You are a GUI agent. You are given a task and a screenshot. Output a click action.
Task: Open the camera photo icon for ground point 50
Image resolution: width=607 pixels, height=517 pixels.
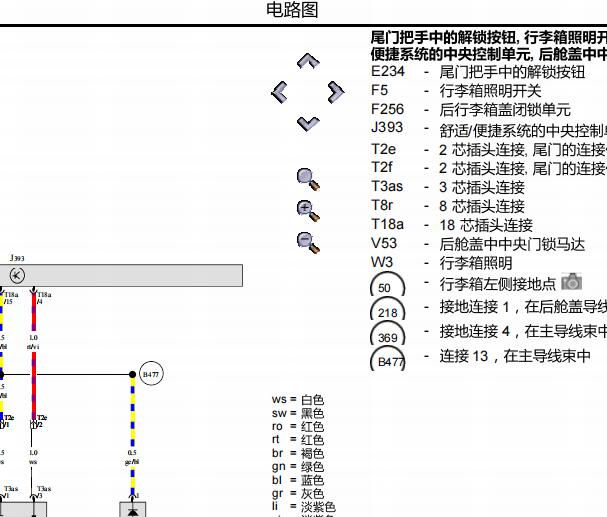pyautogui.click(x=571, y=281)
